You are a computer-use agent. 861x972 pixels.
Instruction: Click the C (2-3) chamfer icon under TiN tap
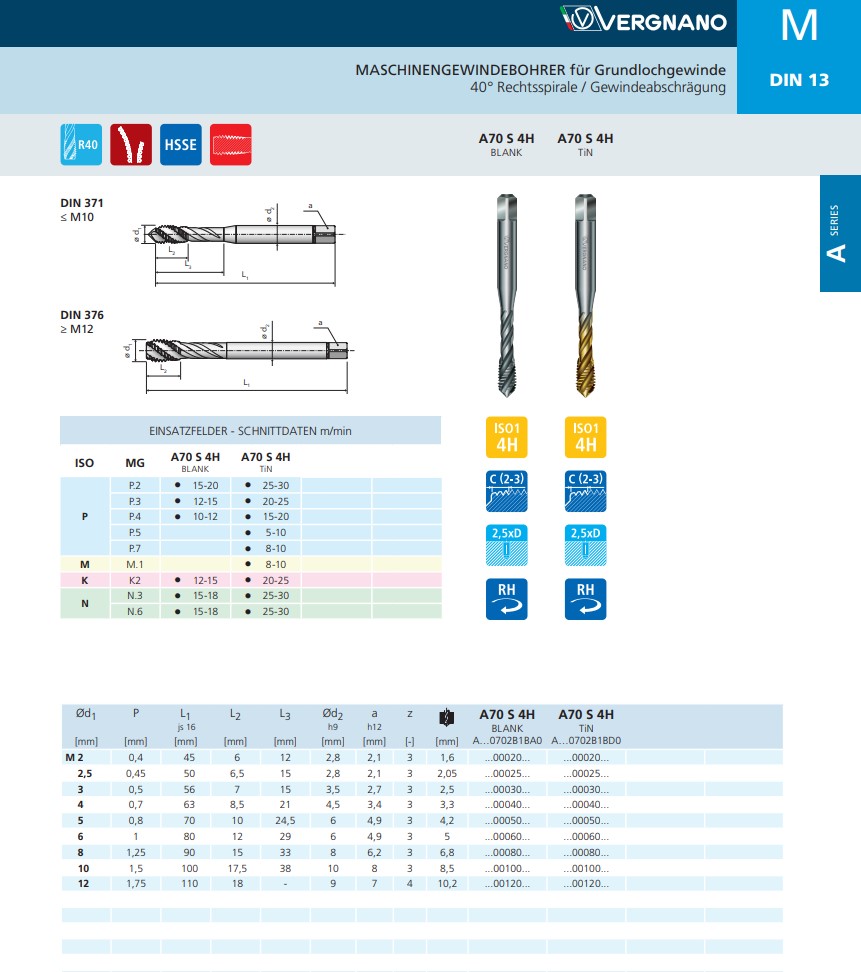585,491
